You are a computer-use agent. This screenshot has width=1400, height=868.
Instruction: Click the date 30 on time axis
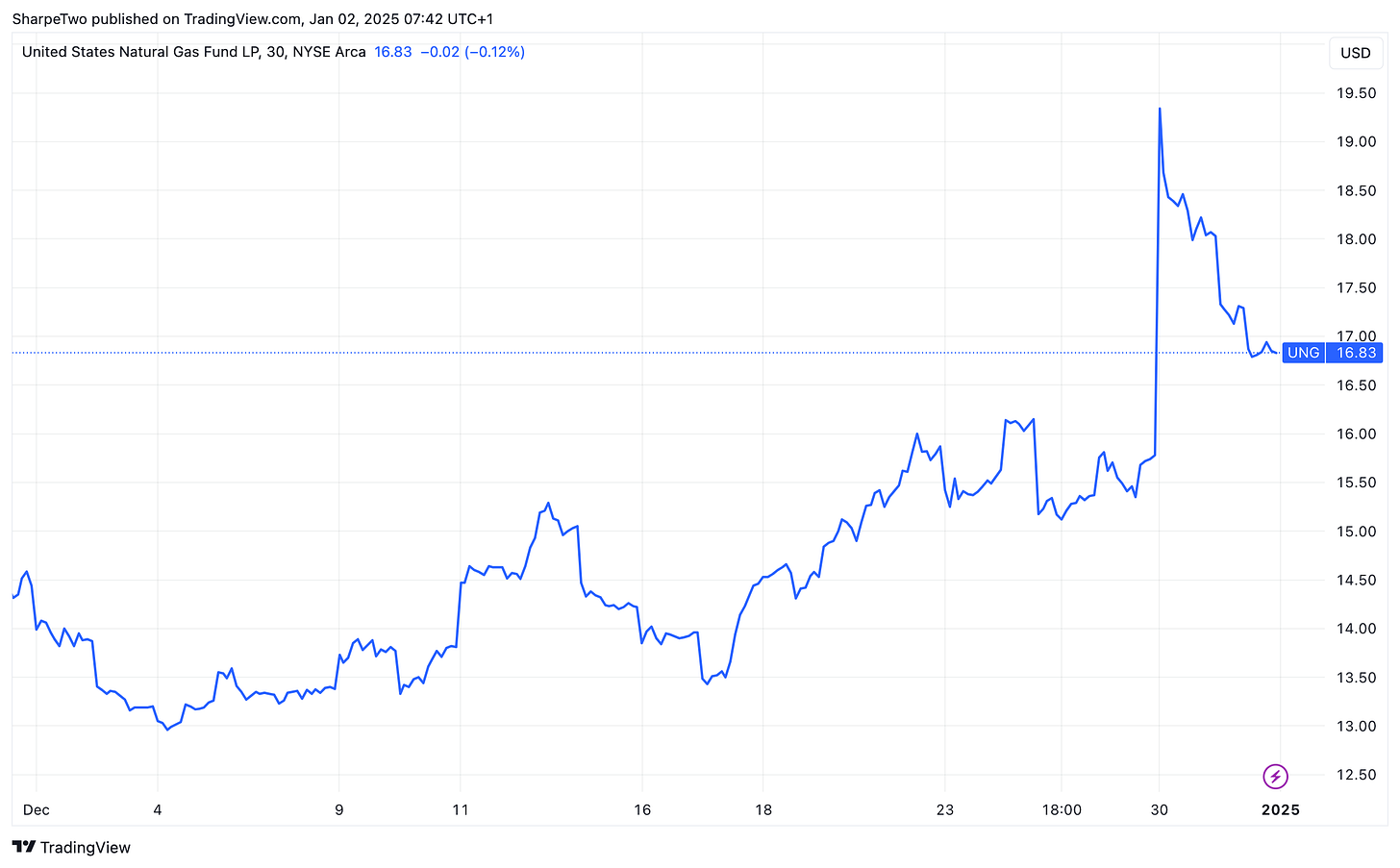(1160, 809)
